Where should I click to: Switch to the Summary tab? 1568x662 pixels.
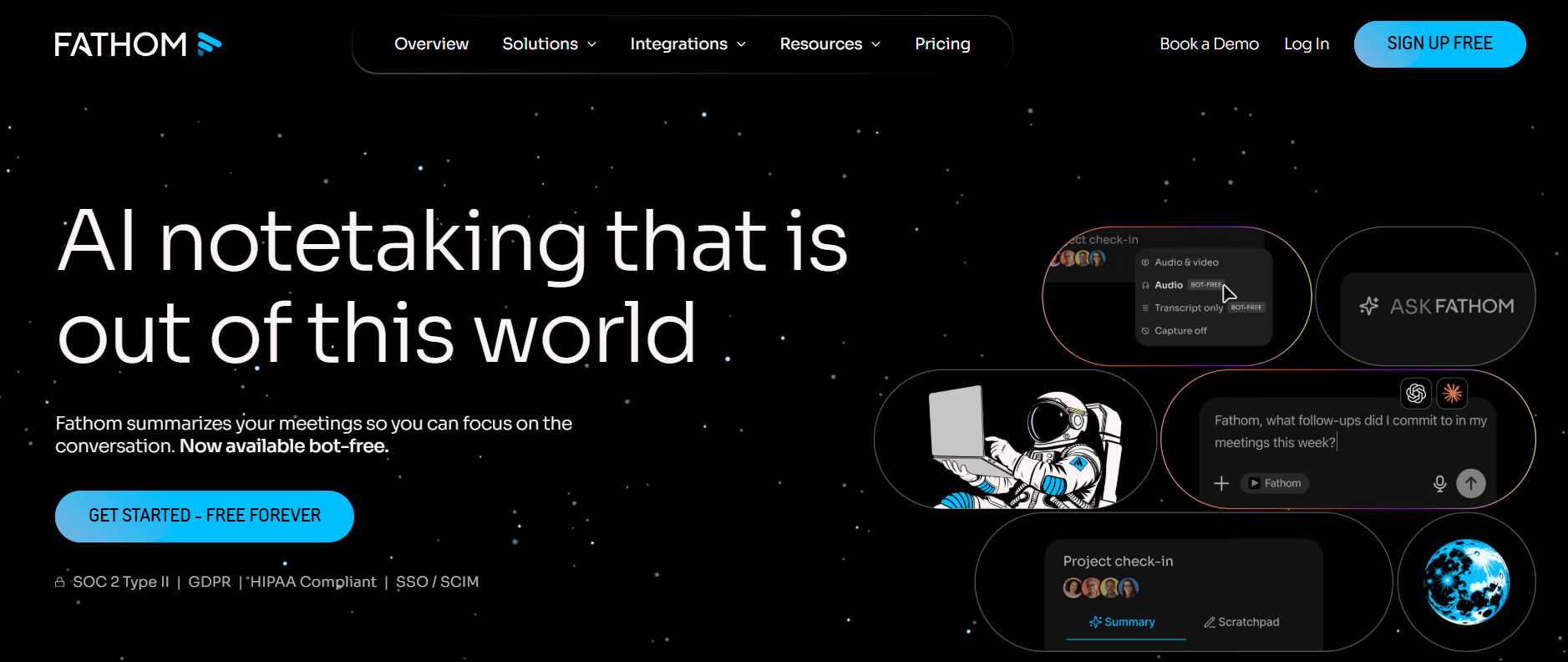pyautogui.click(x=1124, y=623)
